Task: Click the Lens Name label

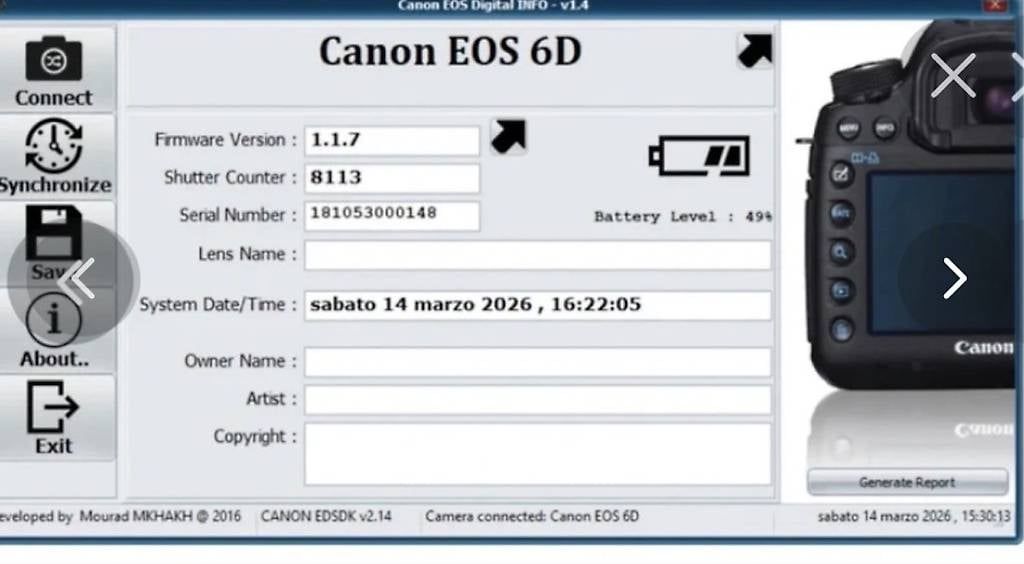Action: point(248,254)
